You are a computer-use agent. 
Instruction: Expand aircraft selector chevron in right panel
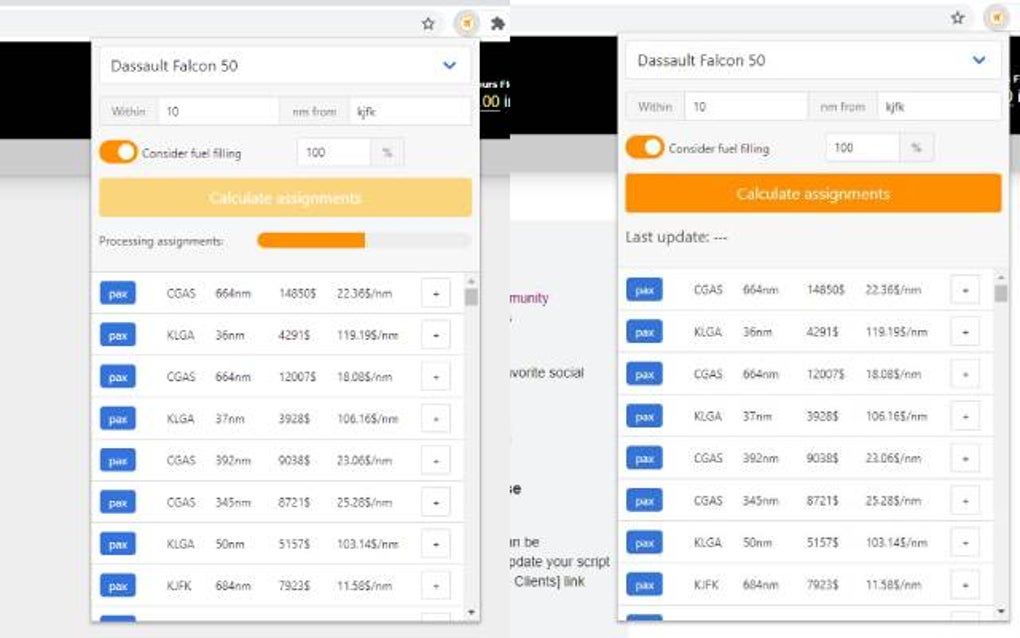tap(979, 59)
